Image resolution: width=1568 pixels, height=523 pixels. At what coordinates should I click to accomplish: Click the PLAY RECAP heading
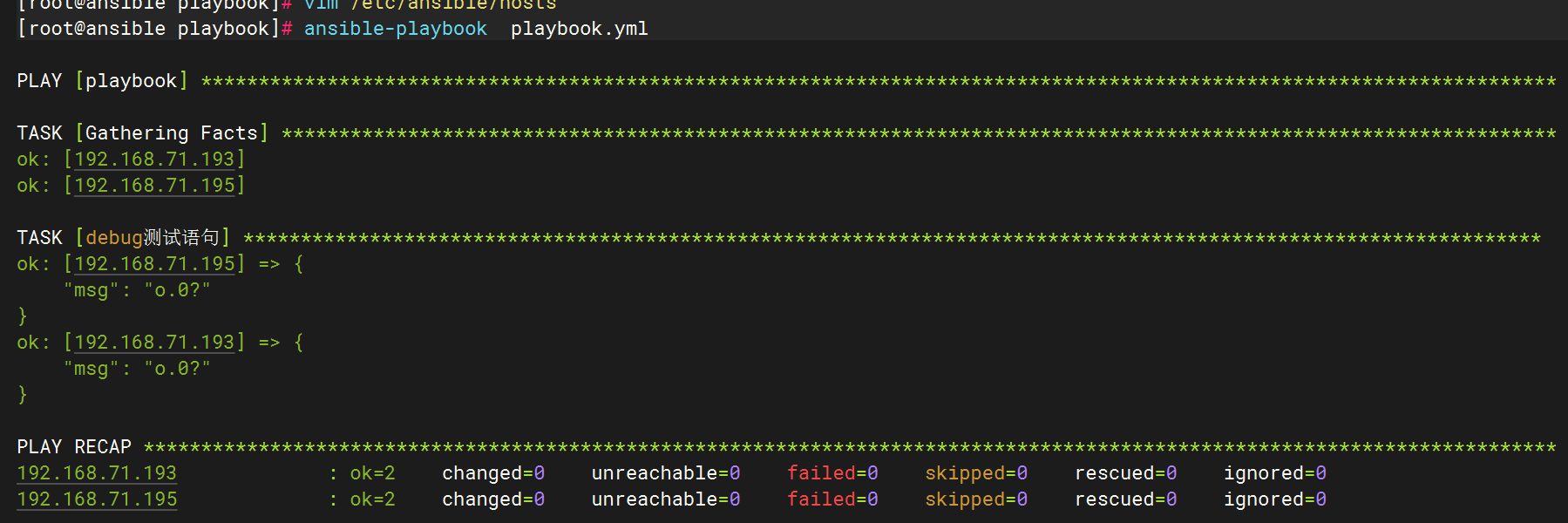[x=74, y=447]
